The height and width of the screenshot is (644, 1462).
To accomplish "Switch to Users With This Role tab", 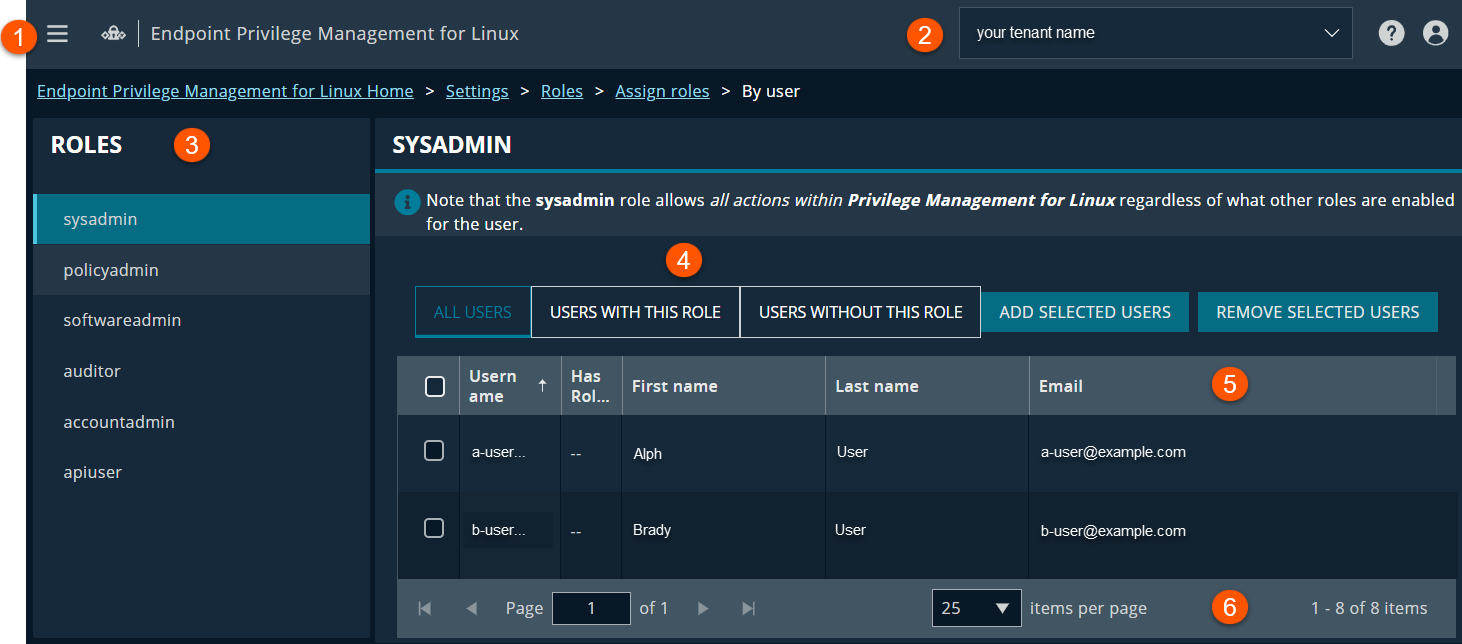I will (x=635, y=312).
